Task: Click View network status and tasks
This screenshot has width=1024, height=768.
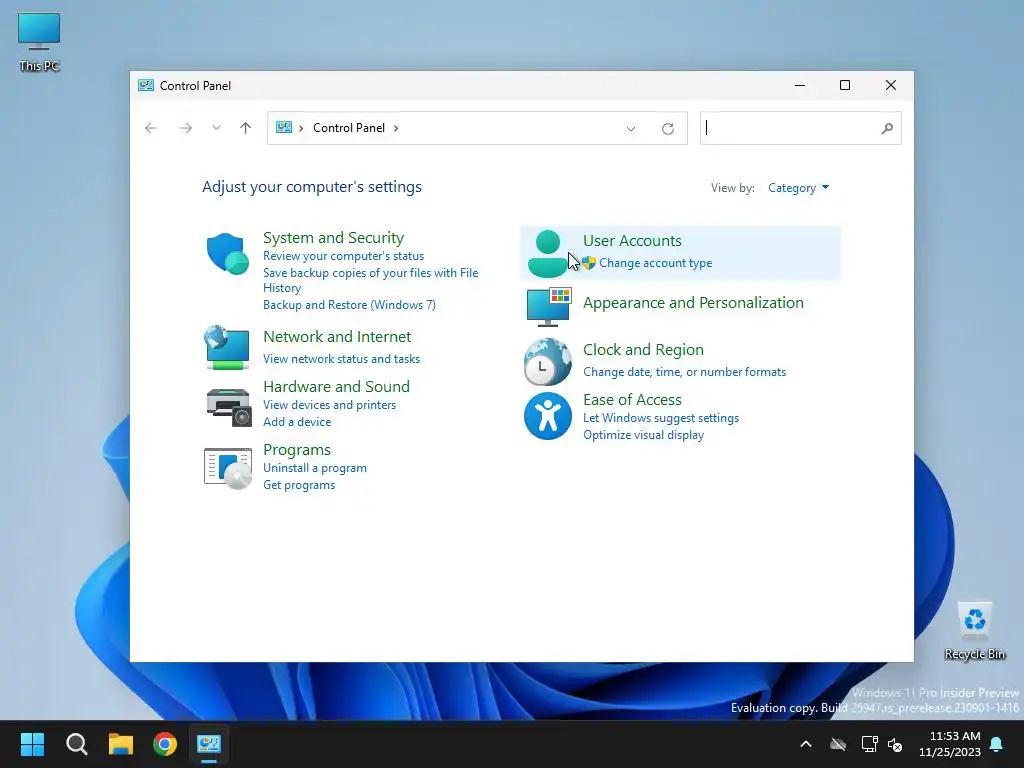Action: click(x=342, y=359)
